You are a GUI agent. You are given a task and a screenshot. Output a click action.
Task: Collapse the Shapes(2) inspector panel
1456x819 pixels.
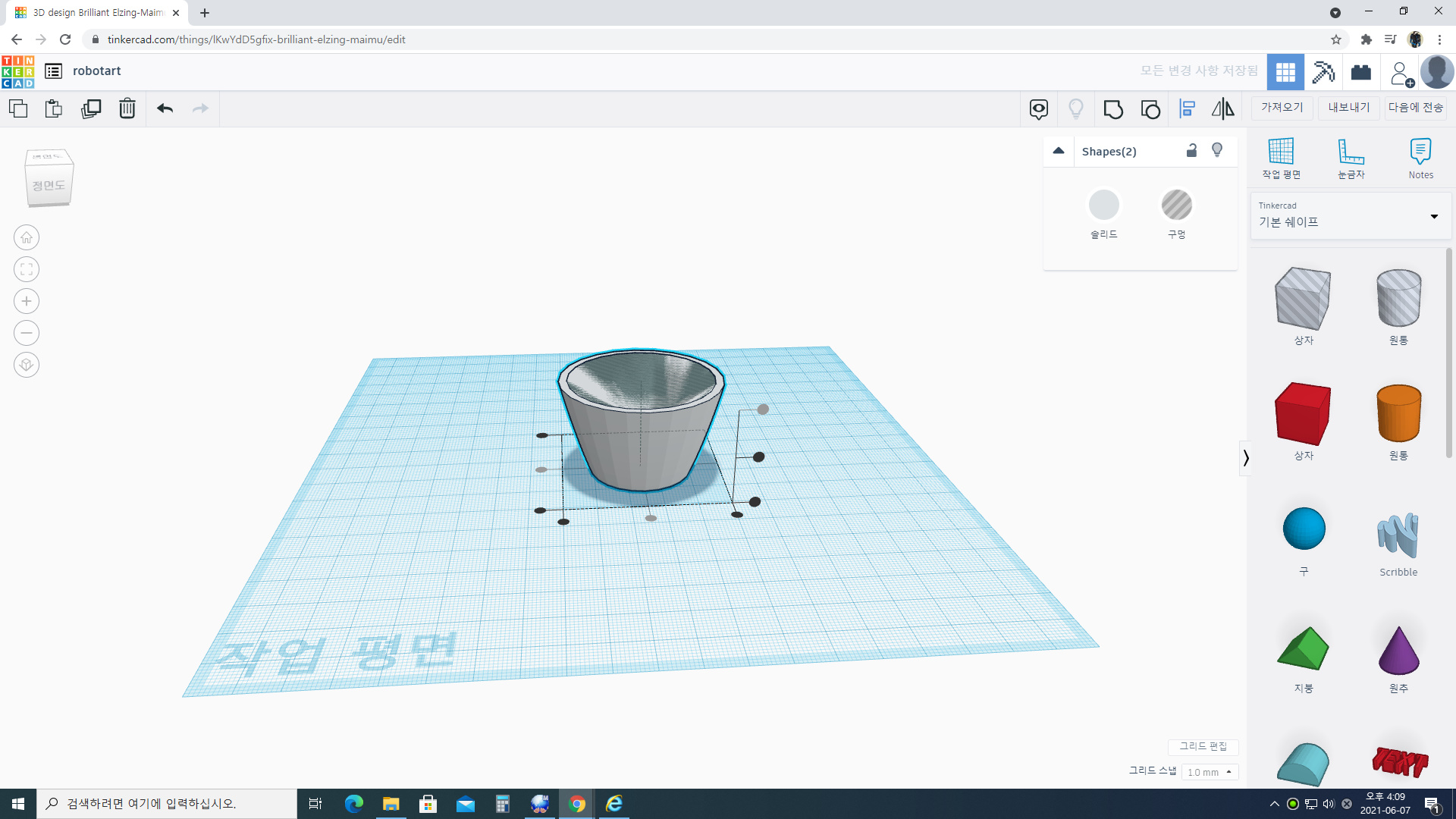pyautogui.click(x=1059, y=151)
